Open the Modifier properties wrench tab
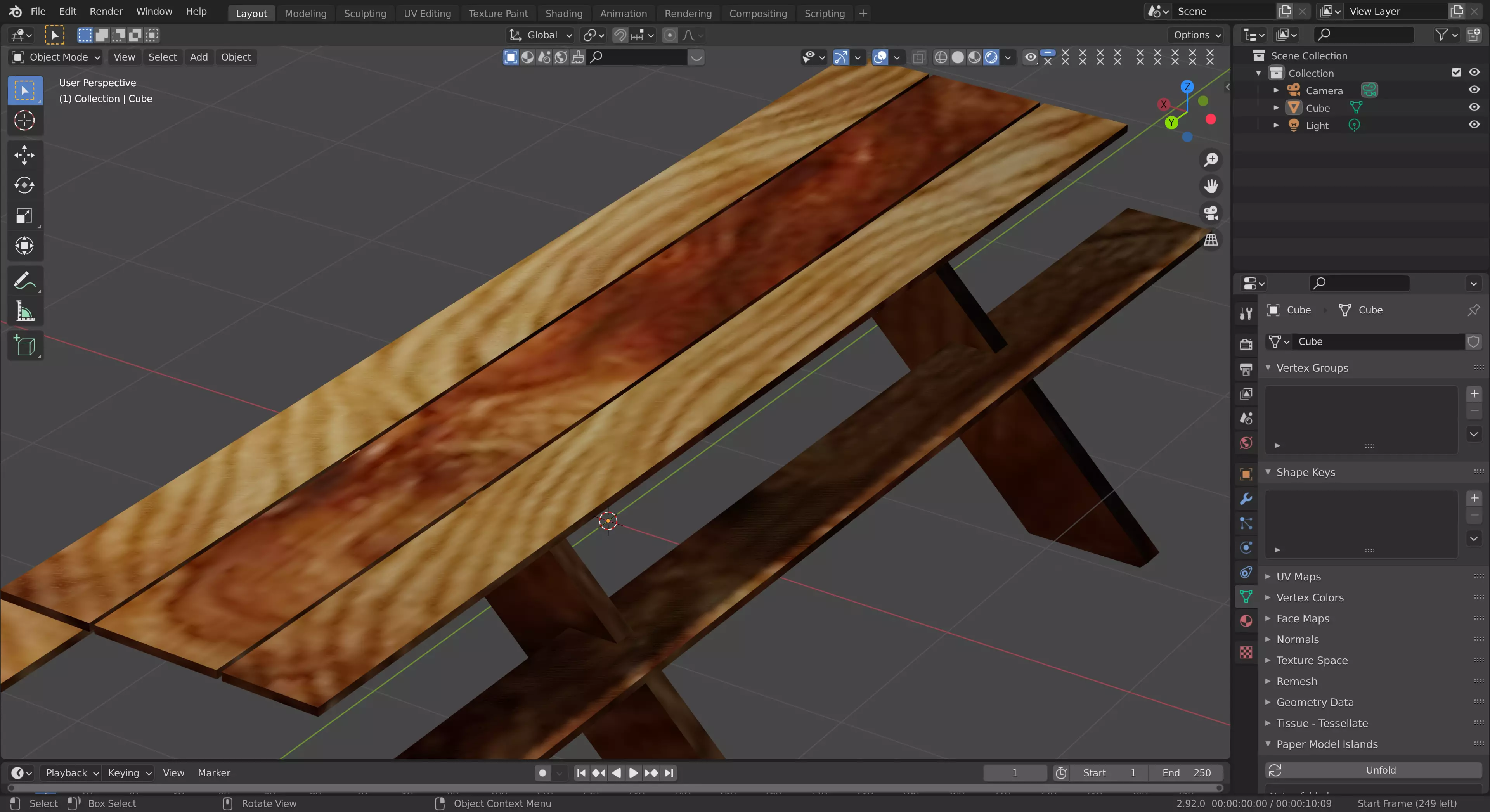Viewport: 1490px width, 812px height. 1246,499
